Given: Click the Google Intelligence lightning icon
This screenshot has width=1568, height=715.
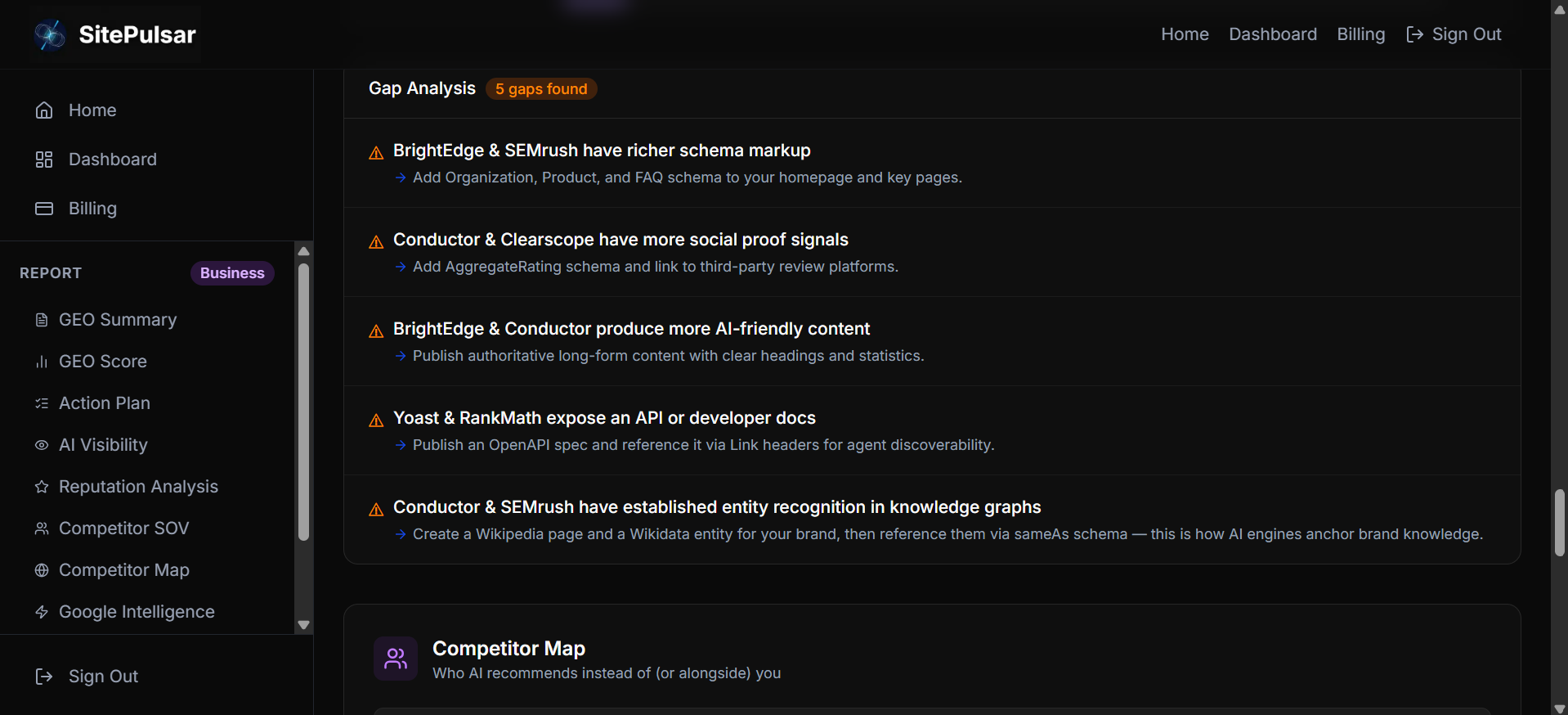Looking at the screenshot, I should [x=42, y=612].
